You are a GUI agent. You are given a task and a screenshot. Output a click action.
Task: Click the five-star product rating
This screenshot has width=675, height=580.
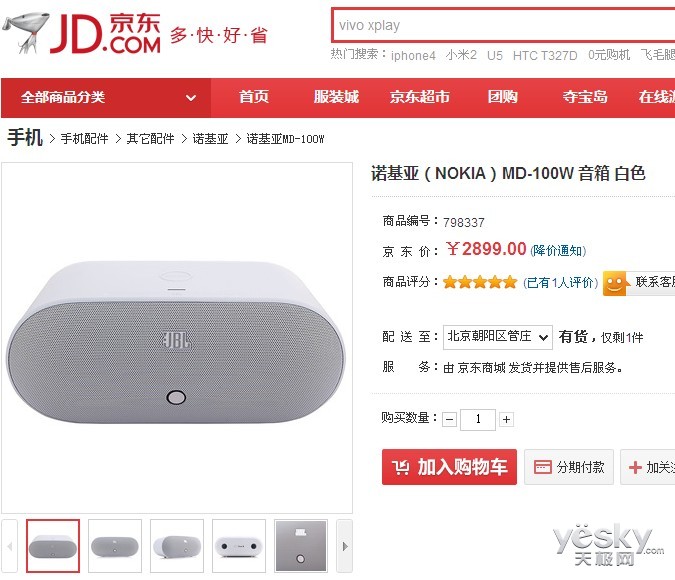pos(480,282)
